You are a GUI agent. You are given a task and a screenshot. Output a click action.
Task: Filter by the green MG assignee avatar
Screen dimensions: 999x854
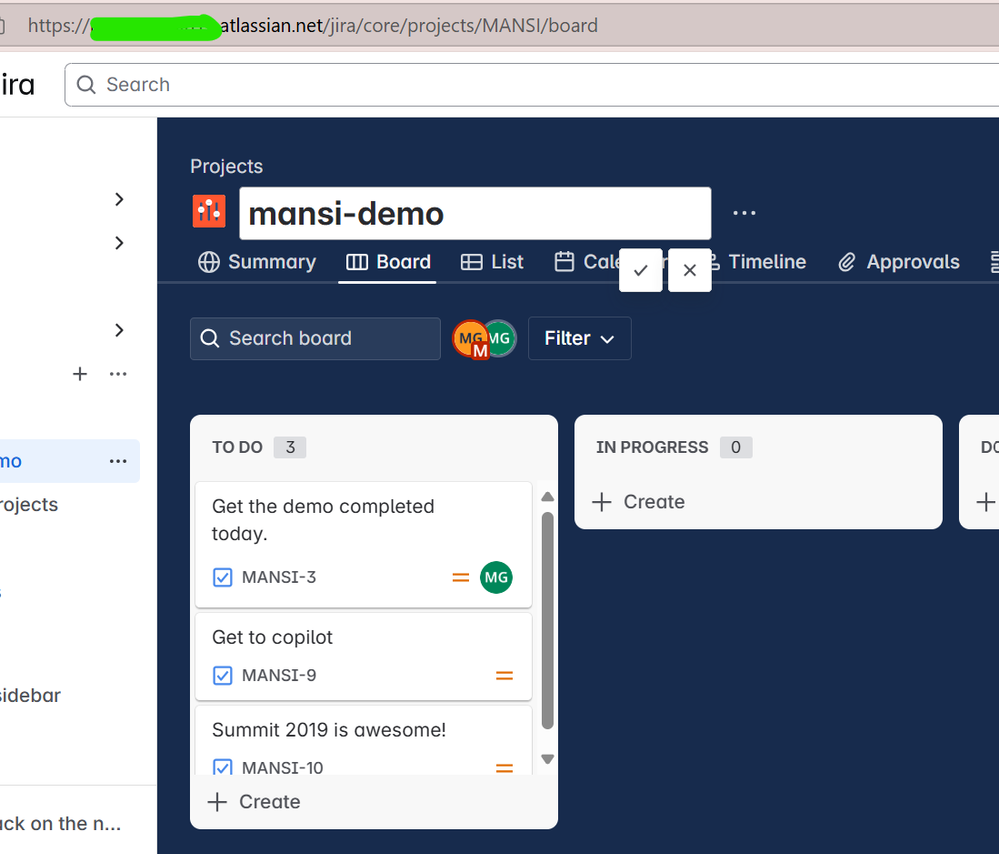pos(502,338)
